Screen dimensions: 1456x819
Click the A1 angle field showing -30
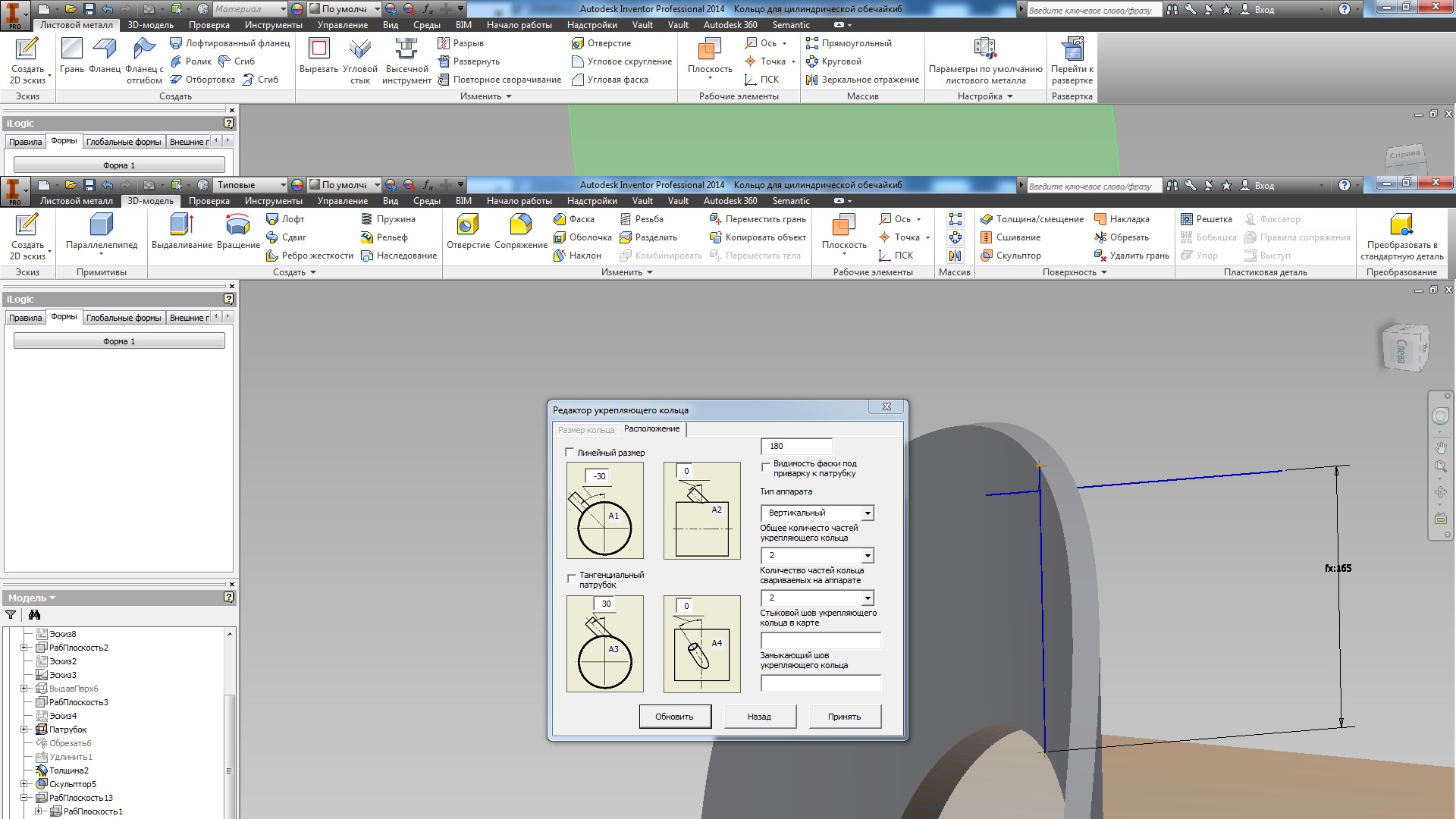tap(598, 476)
